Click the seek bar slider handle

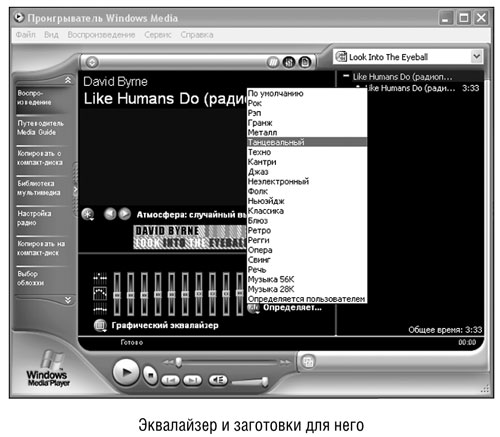179,362
